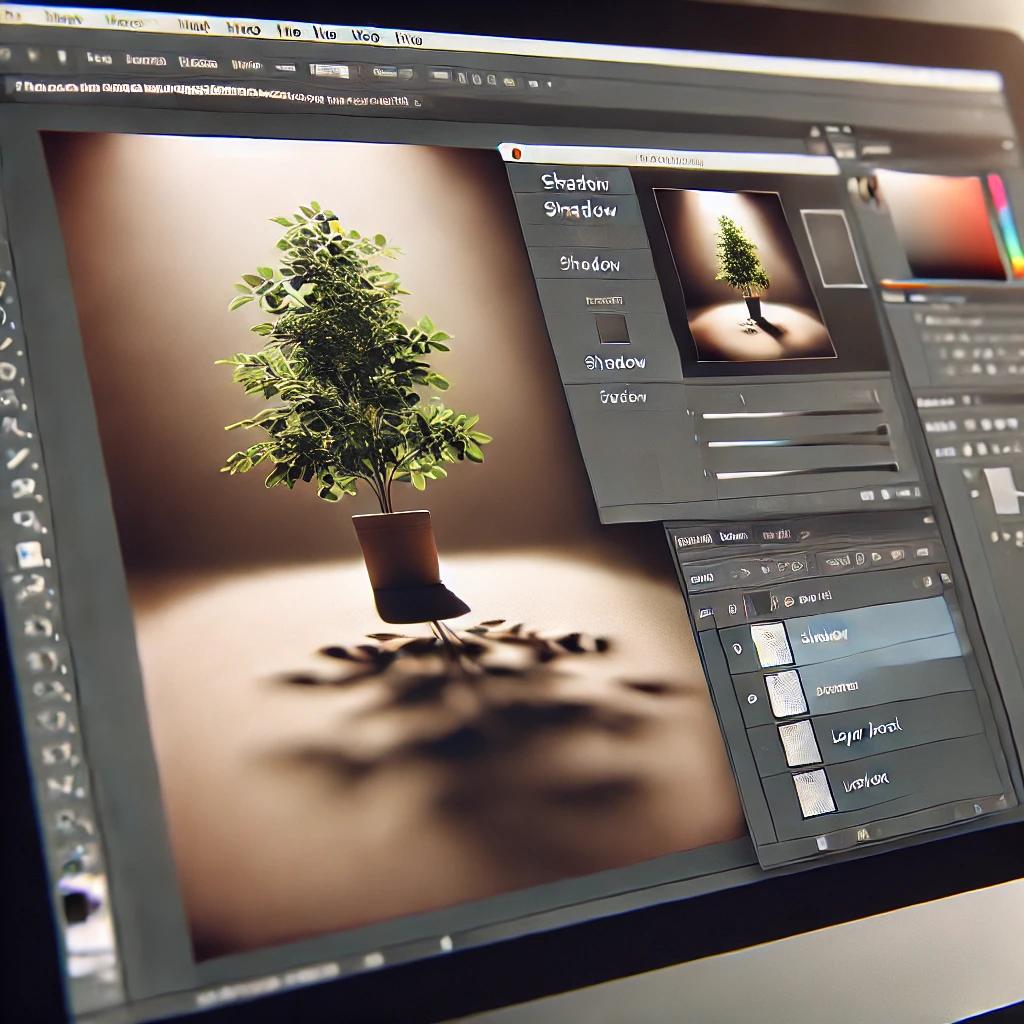Close the Shadow dialog with red button
Image resolution: width=1024 pixels, height=1024 pixels.
(x=516, y=153)
